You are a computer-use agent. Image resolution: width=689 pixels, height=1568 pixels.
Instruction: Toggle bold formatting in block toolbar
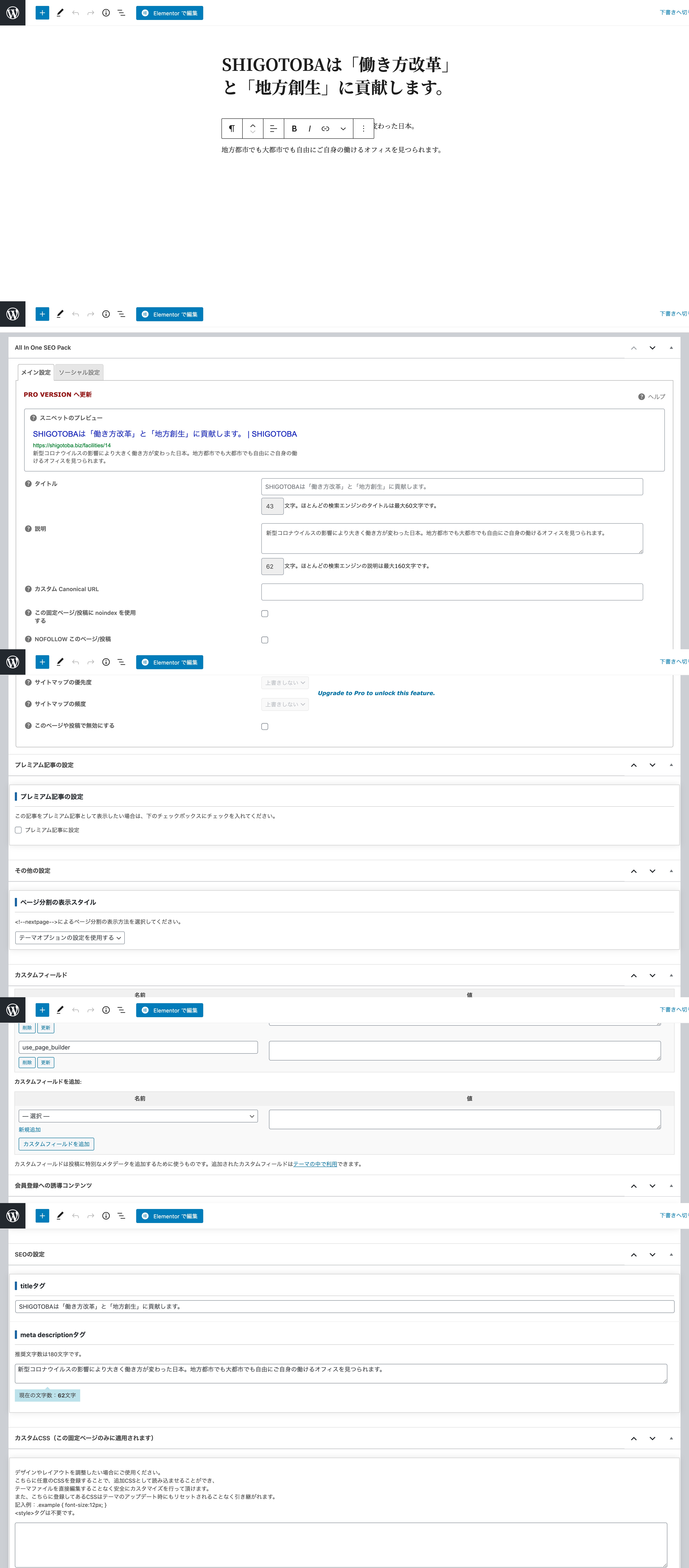(x=294, y=128)
